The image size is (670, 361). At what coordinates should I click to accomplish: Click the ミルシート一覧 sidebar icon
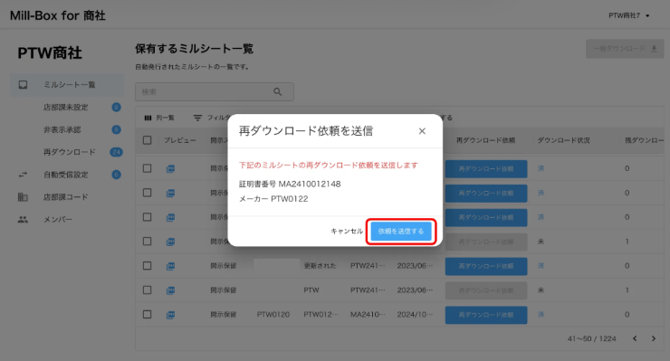(23, 85)
